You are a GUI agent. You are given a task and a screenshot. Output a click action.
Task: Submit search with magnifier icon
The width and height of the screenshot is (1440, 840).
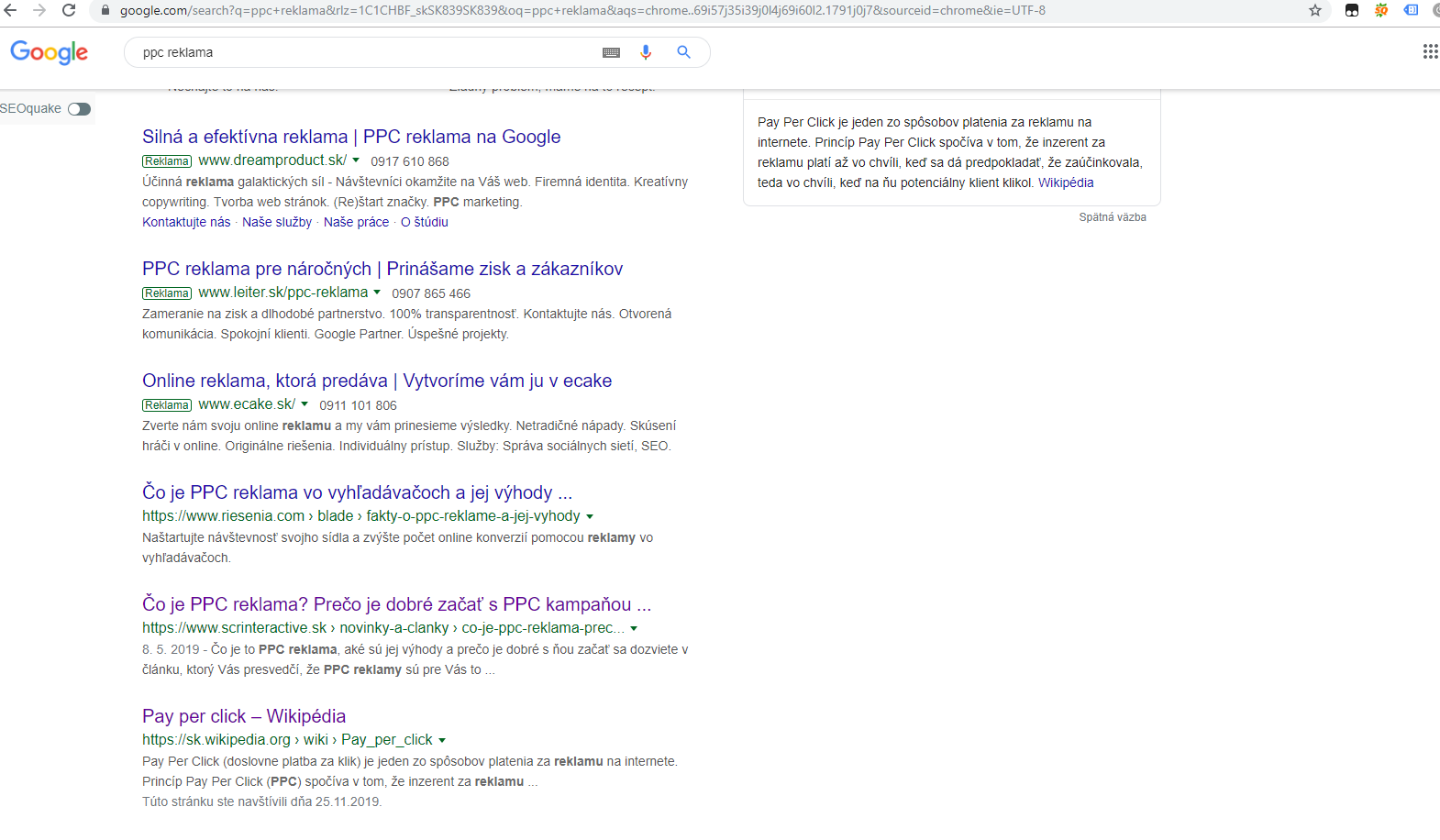tap(683, 52)
